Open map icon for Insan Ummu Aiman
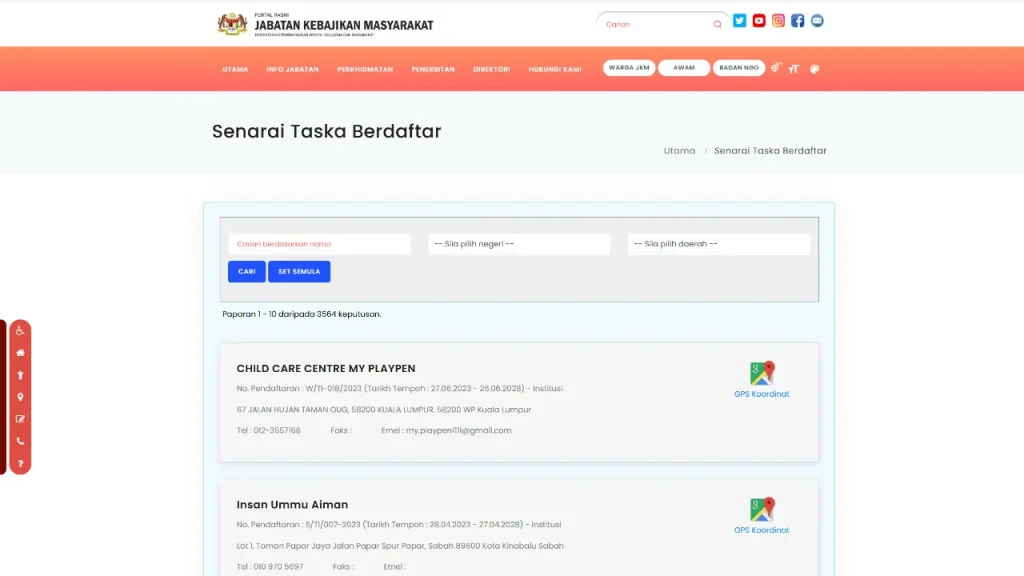1024x576 pixels. point(761,509)
